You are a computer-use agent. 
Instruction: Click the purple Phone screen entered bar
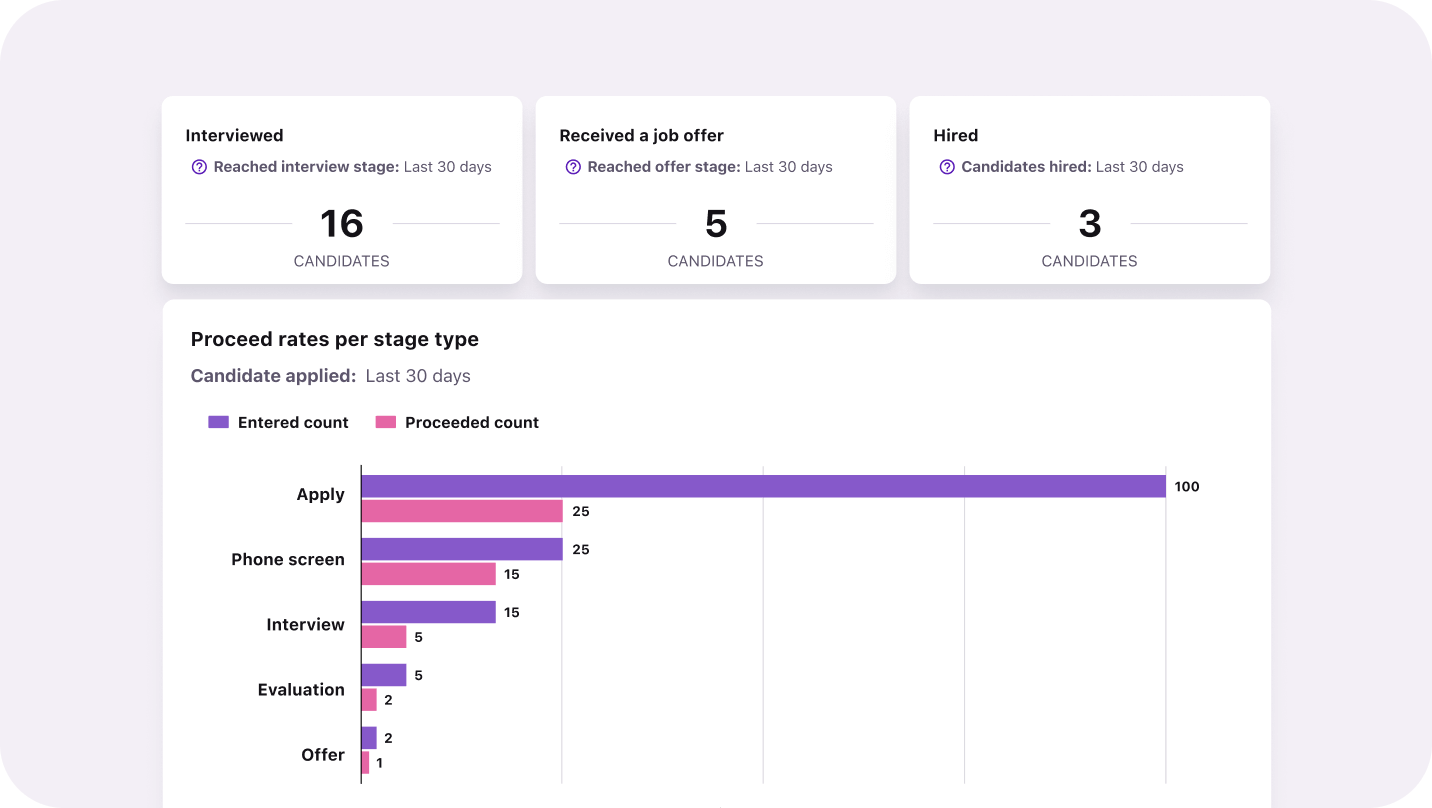click(462, 549)
